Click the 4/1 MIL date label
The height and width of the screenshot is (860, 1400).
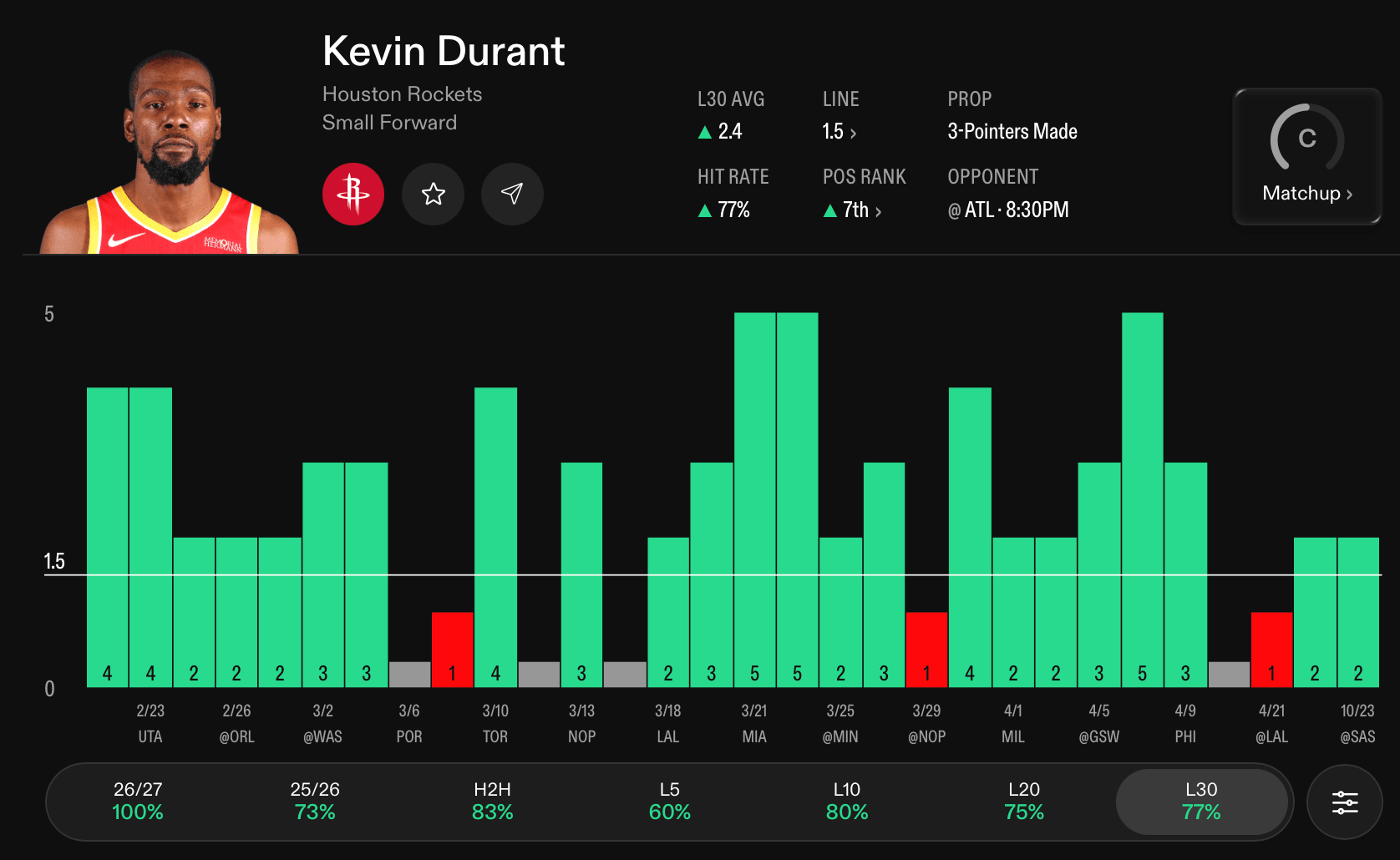tap(1013, 723)
